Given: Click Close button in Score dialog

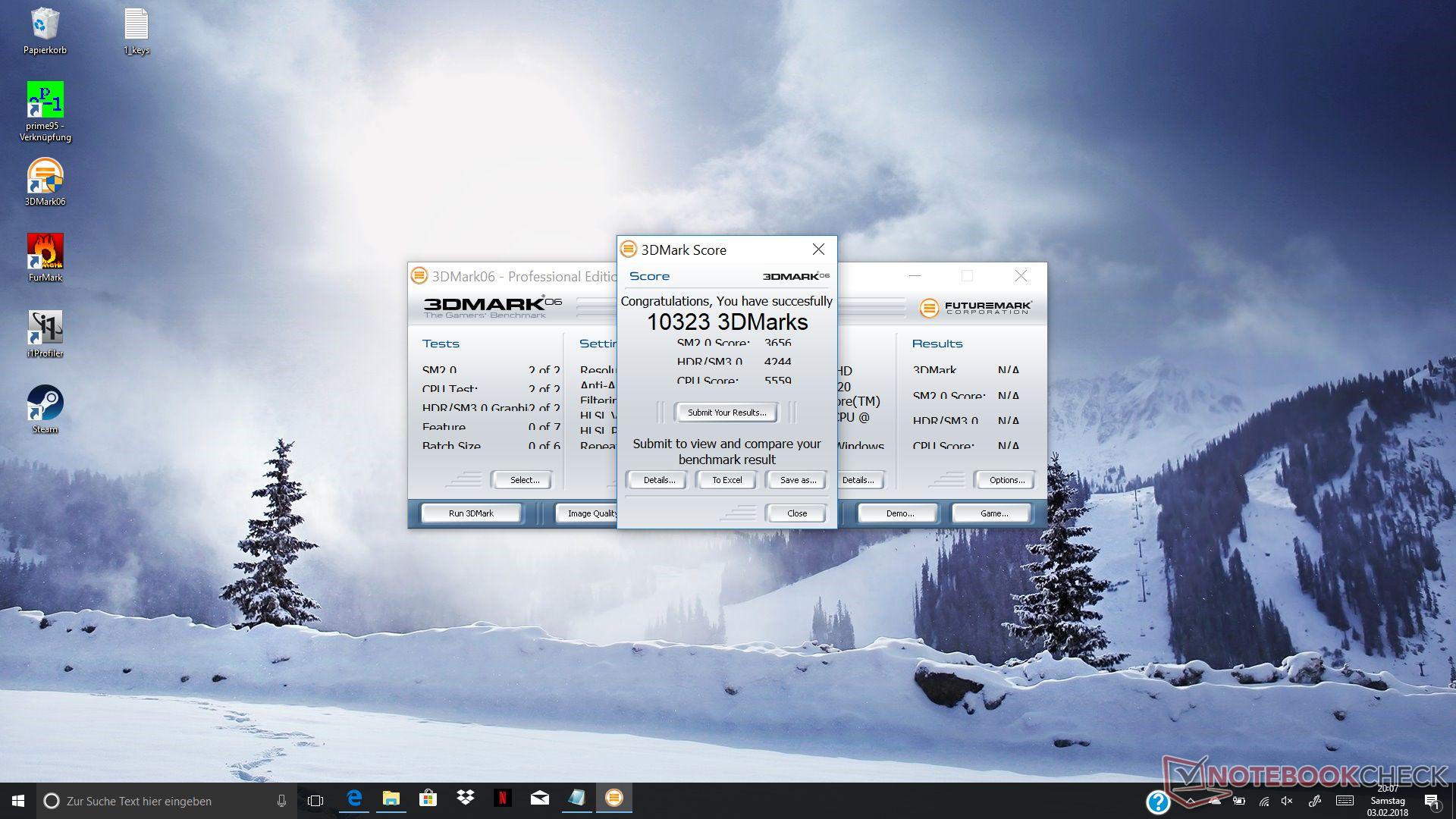Looking at the screenshot, I should coord(797,513).
